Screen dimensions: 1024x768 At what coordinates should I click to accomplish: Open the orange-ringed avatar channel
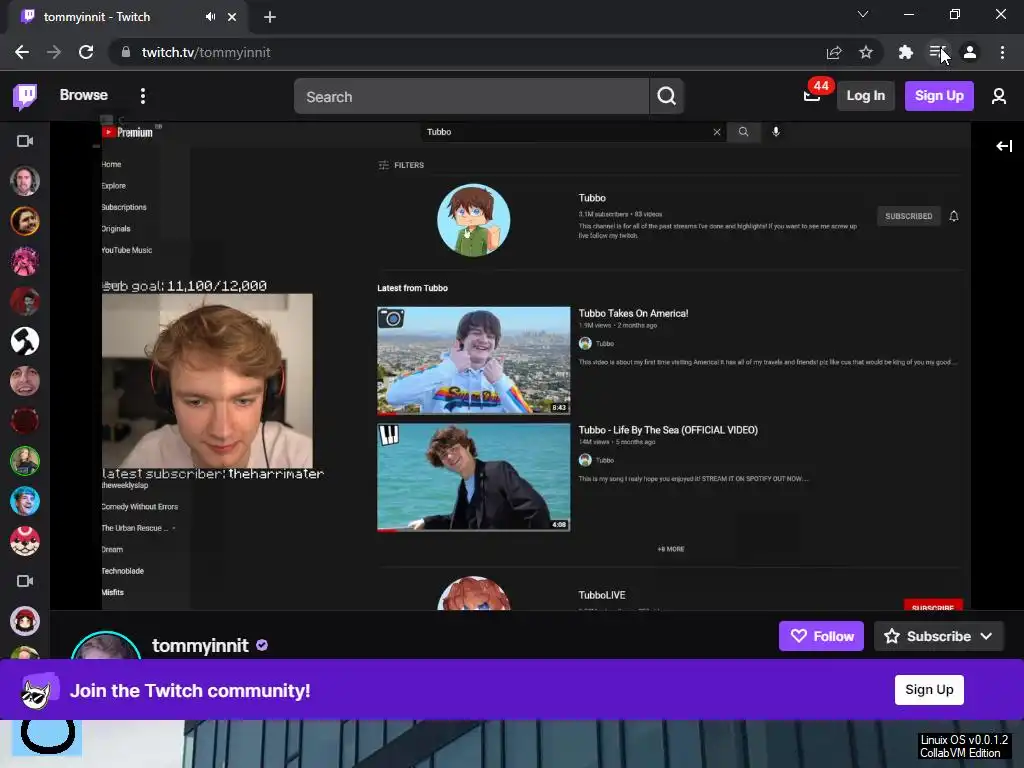(x=25, y=221)
